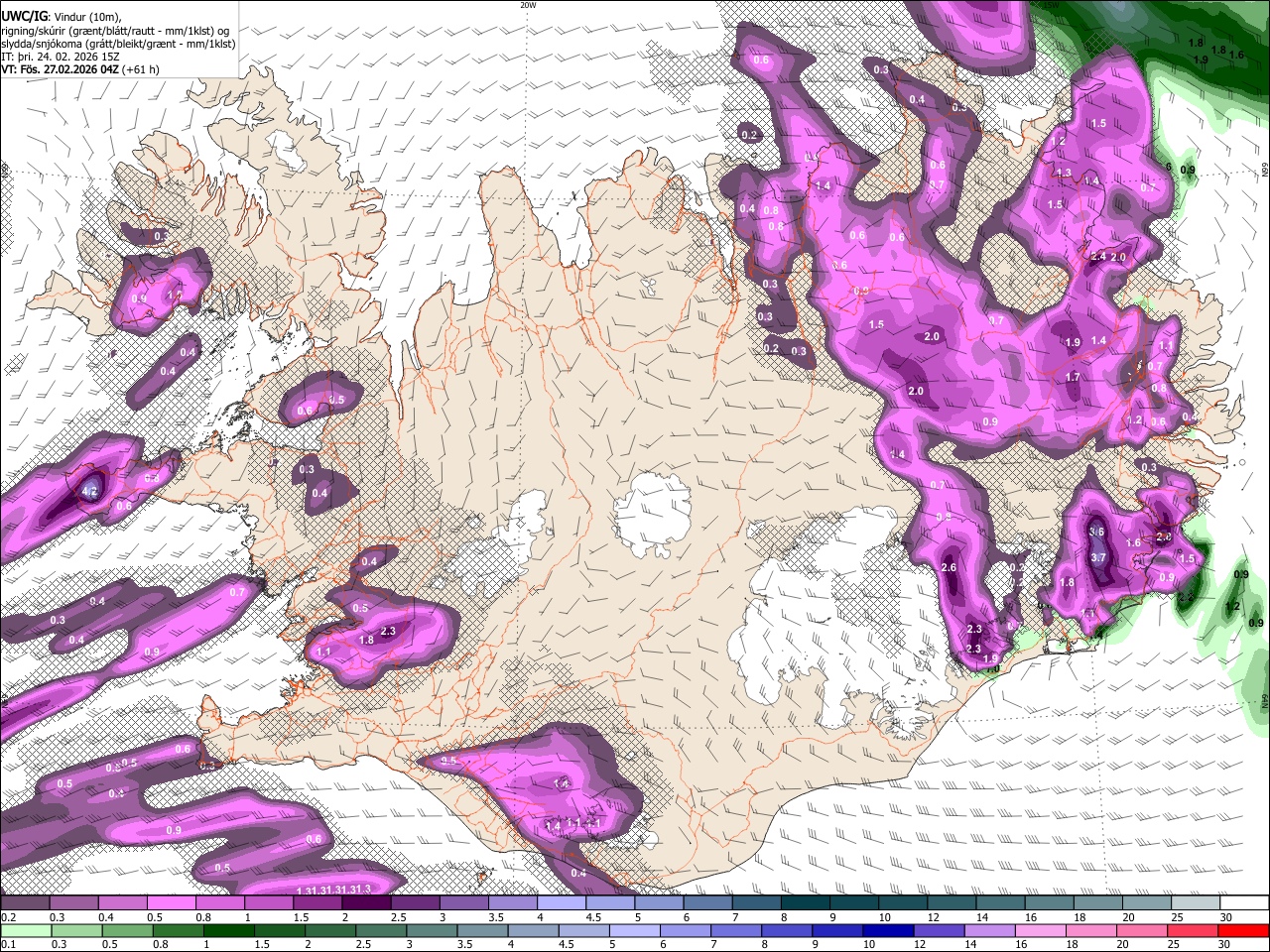Click the '0.1' label in the lower legend
The height and width of the screenshot is (952, 1270).
point(8,944)
